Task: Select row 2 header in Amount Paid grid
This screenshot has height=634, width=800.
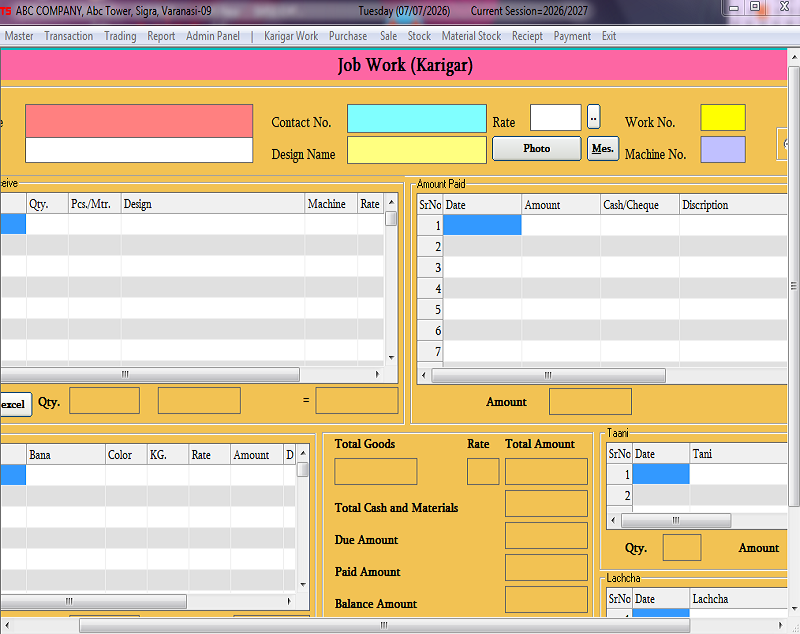Action: point(430,246)
